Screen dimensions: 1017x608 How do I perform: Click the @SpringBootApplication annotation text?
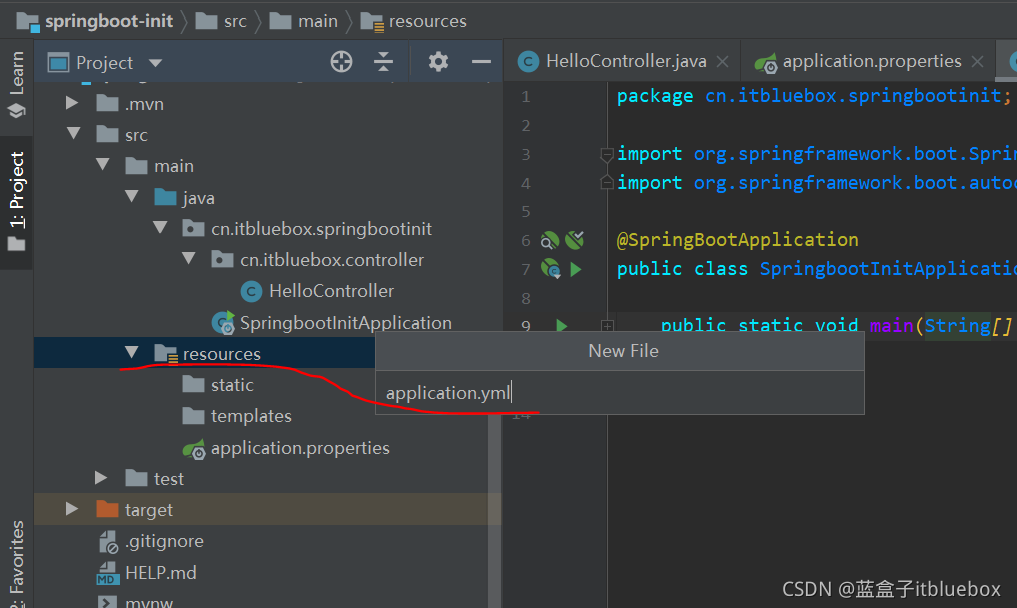737,240
